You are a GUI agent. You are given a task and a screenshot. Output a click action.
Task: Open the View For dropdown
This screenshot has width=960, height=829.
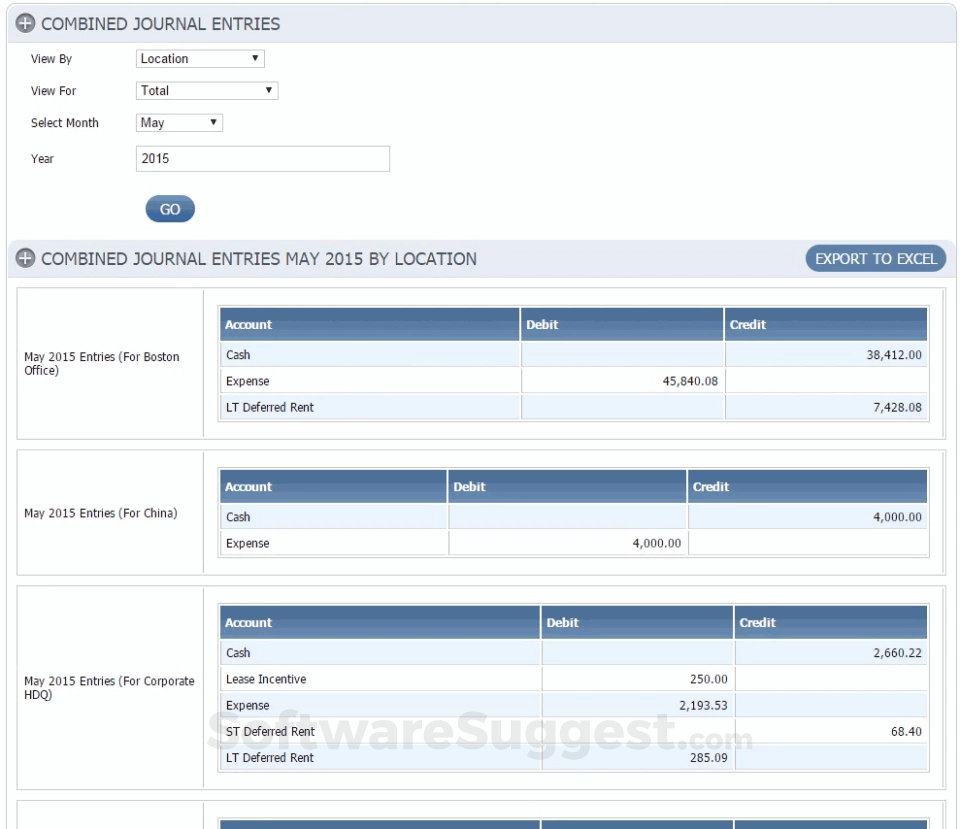click(x=206, y=90)
